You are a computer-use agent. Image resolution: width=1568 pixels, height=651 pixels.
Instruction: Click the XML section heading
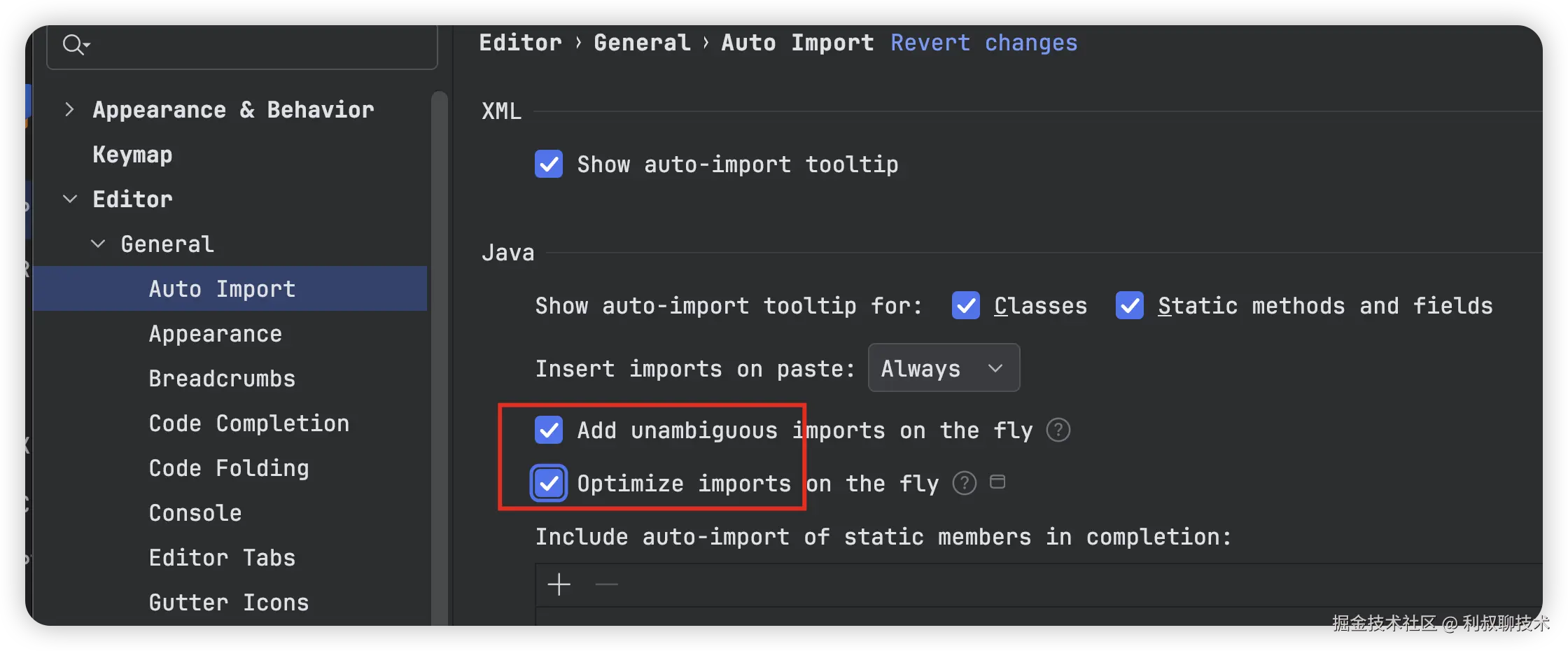[x=501, y=111]
